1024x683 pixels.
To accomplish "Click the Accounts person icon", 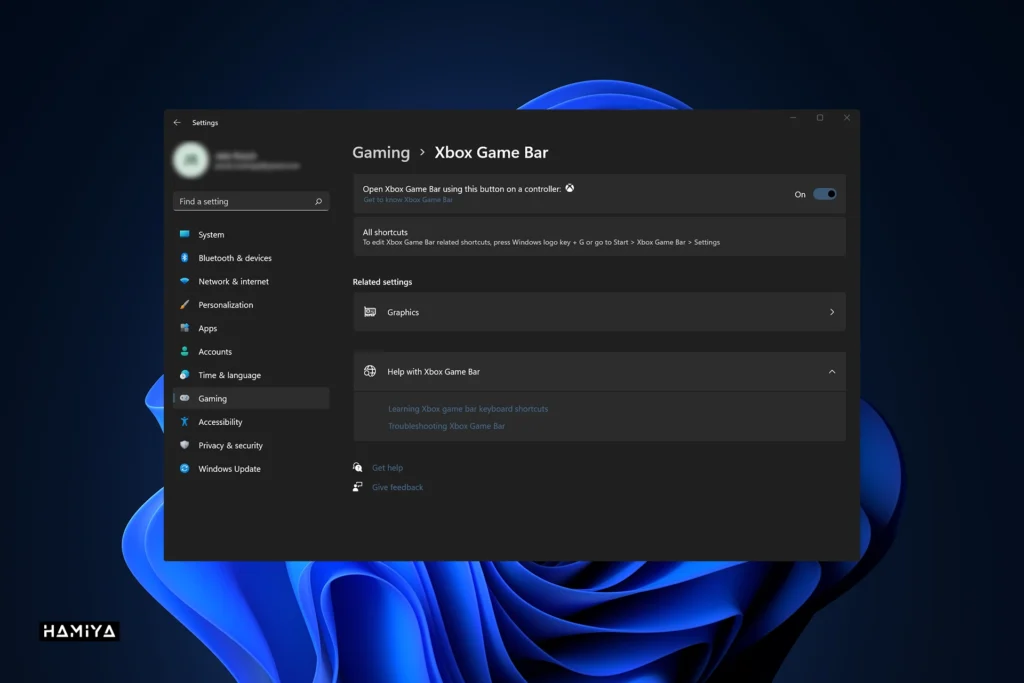I will point(185,351).
